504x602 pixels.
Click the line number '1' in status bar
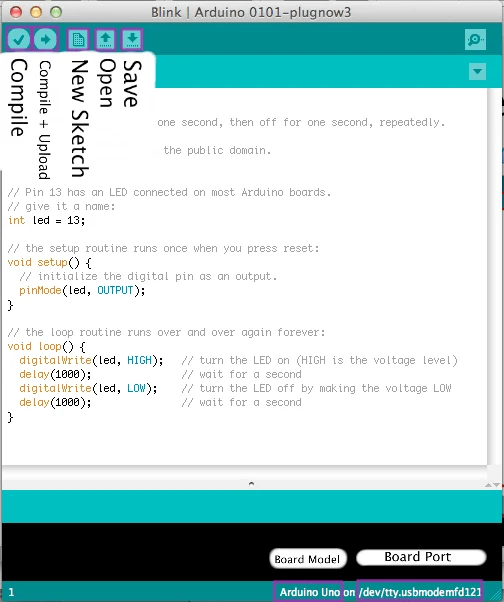click(x=11, y=592)
